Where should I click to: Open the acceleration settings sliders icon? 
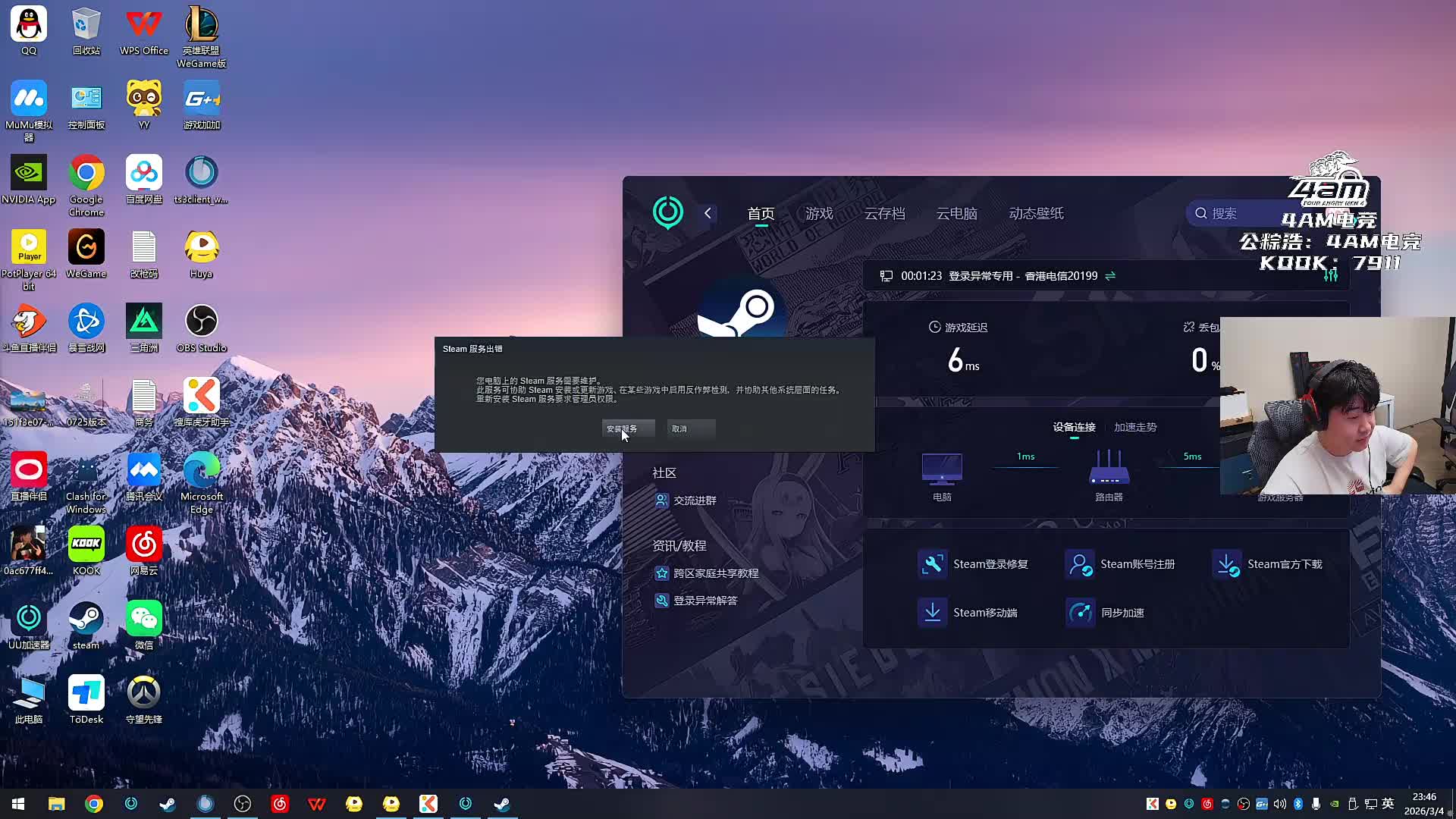[x=1331, y=275]
